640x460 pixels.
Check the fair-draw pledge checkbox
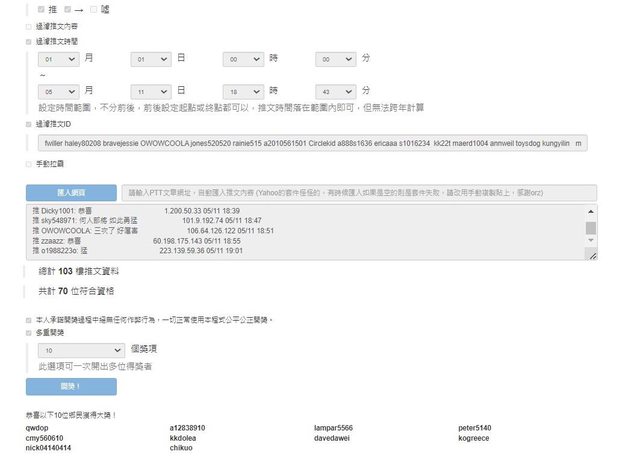click(x=28, y=319)
